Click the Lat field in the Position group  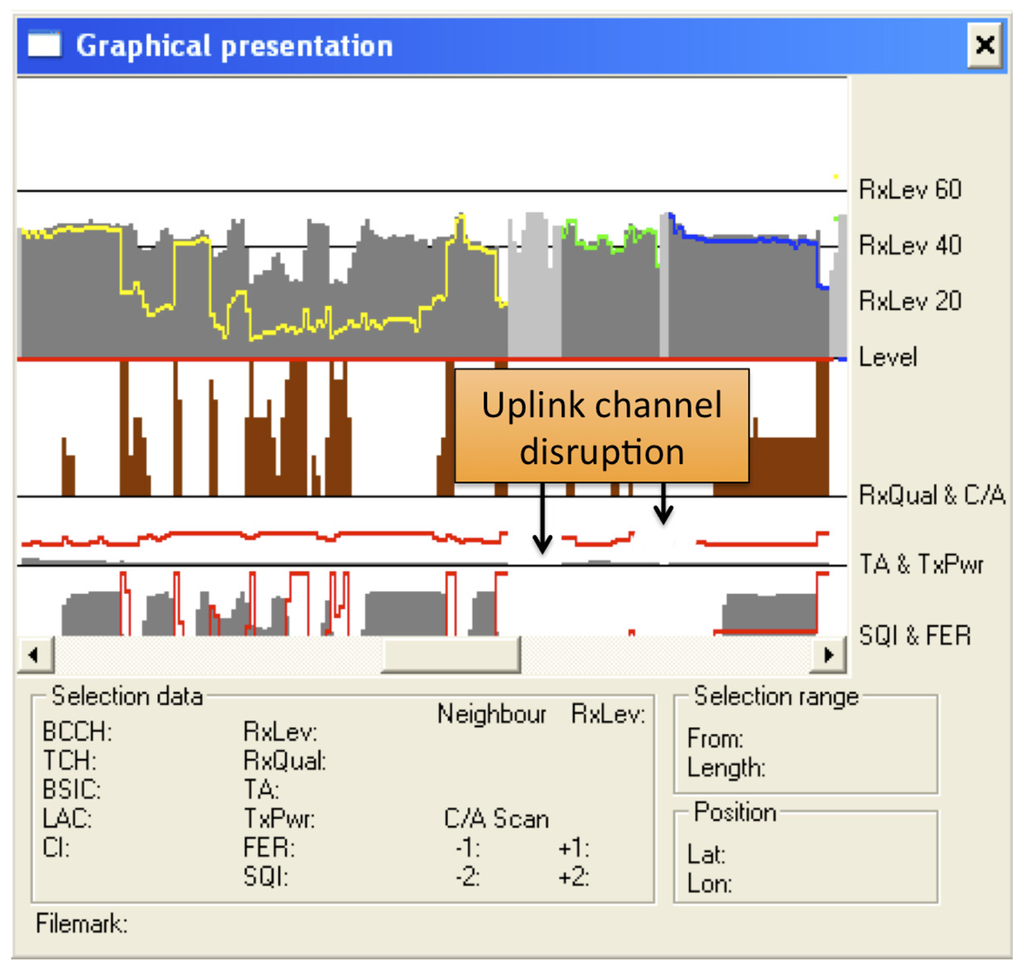pos(706,855)
